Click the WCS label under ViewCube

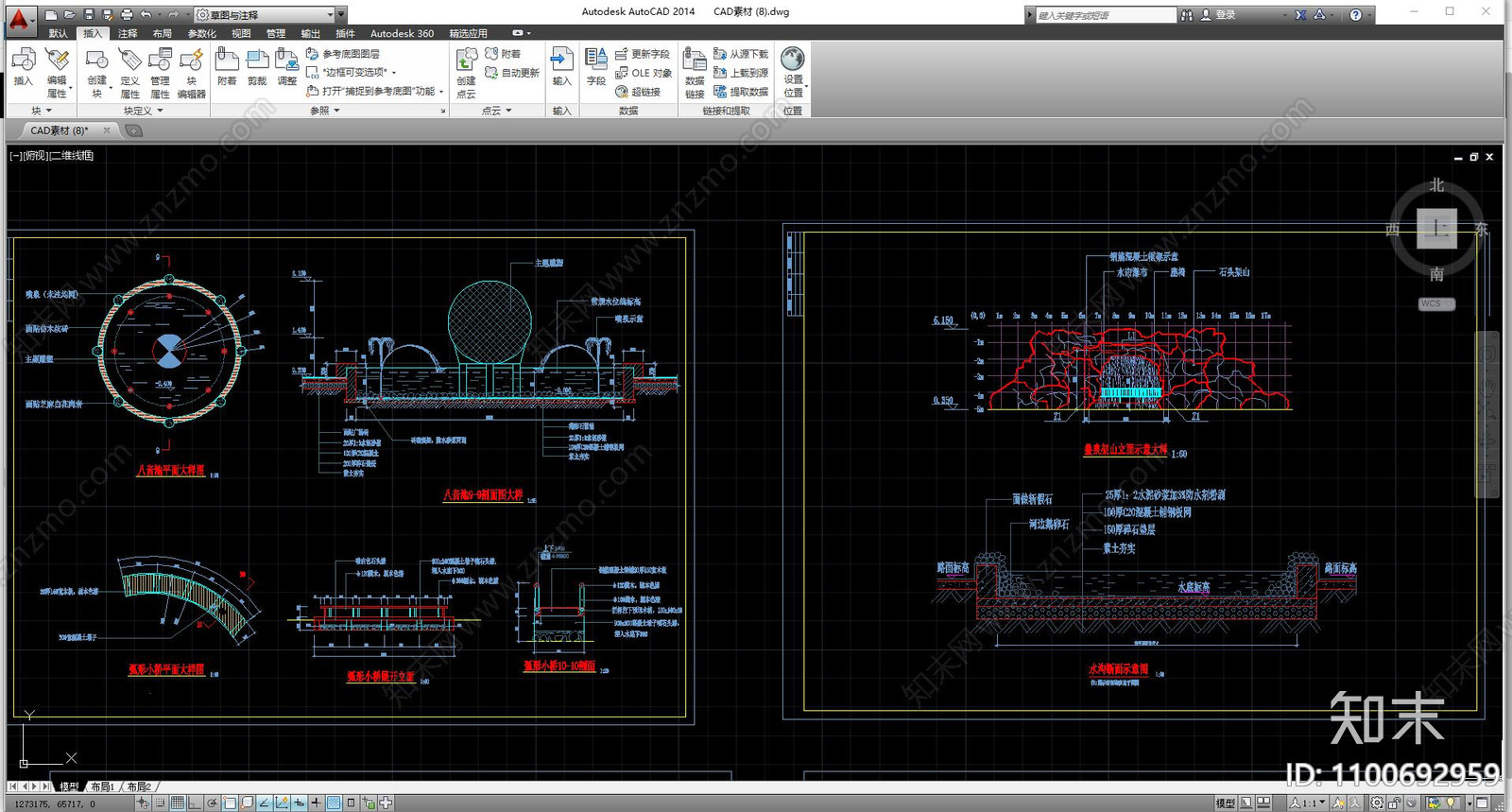coord(1436,303)
